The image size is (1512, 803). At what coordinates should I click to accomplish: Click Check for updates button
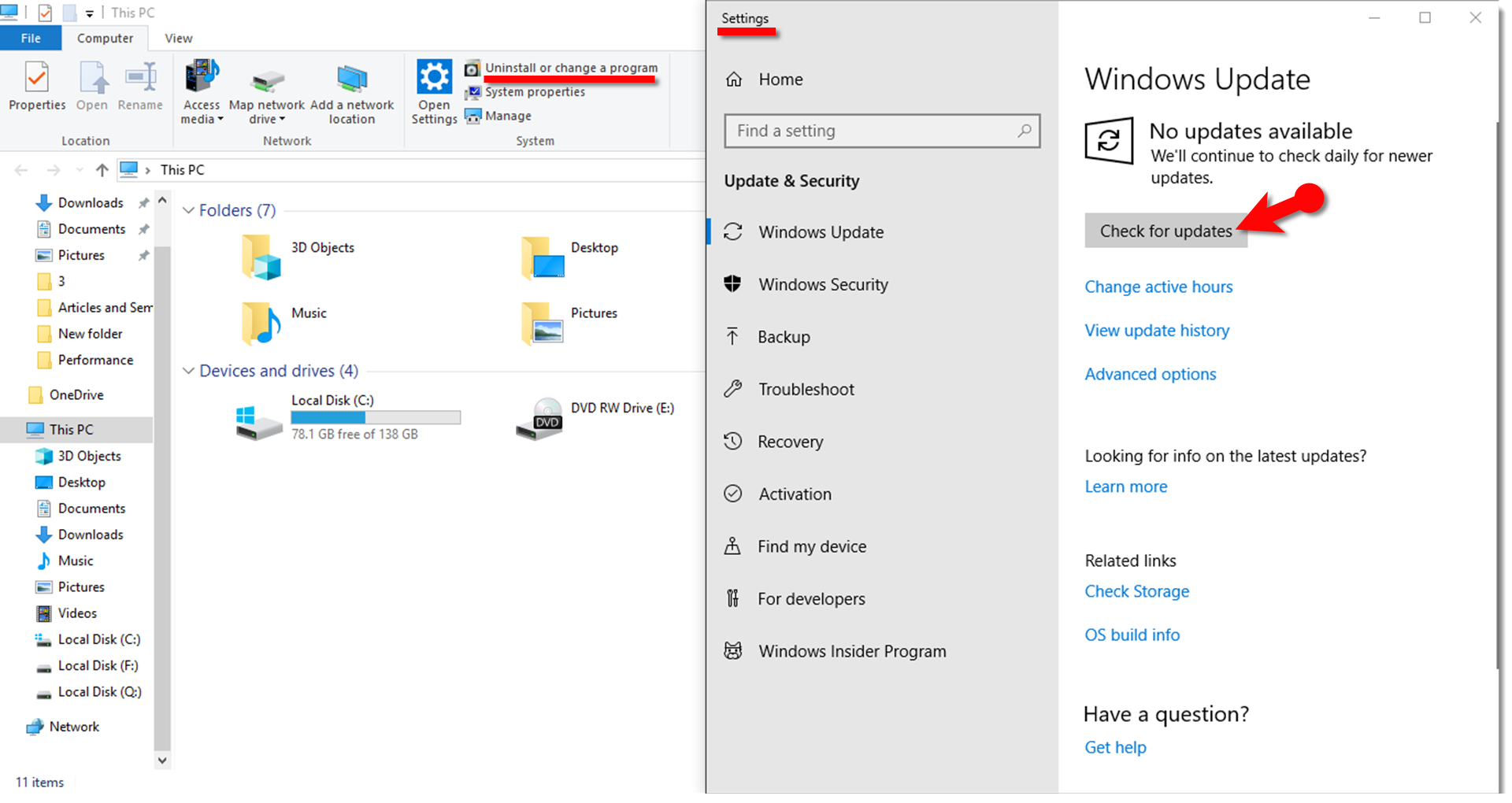coord(1165,231)
